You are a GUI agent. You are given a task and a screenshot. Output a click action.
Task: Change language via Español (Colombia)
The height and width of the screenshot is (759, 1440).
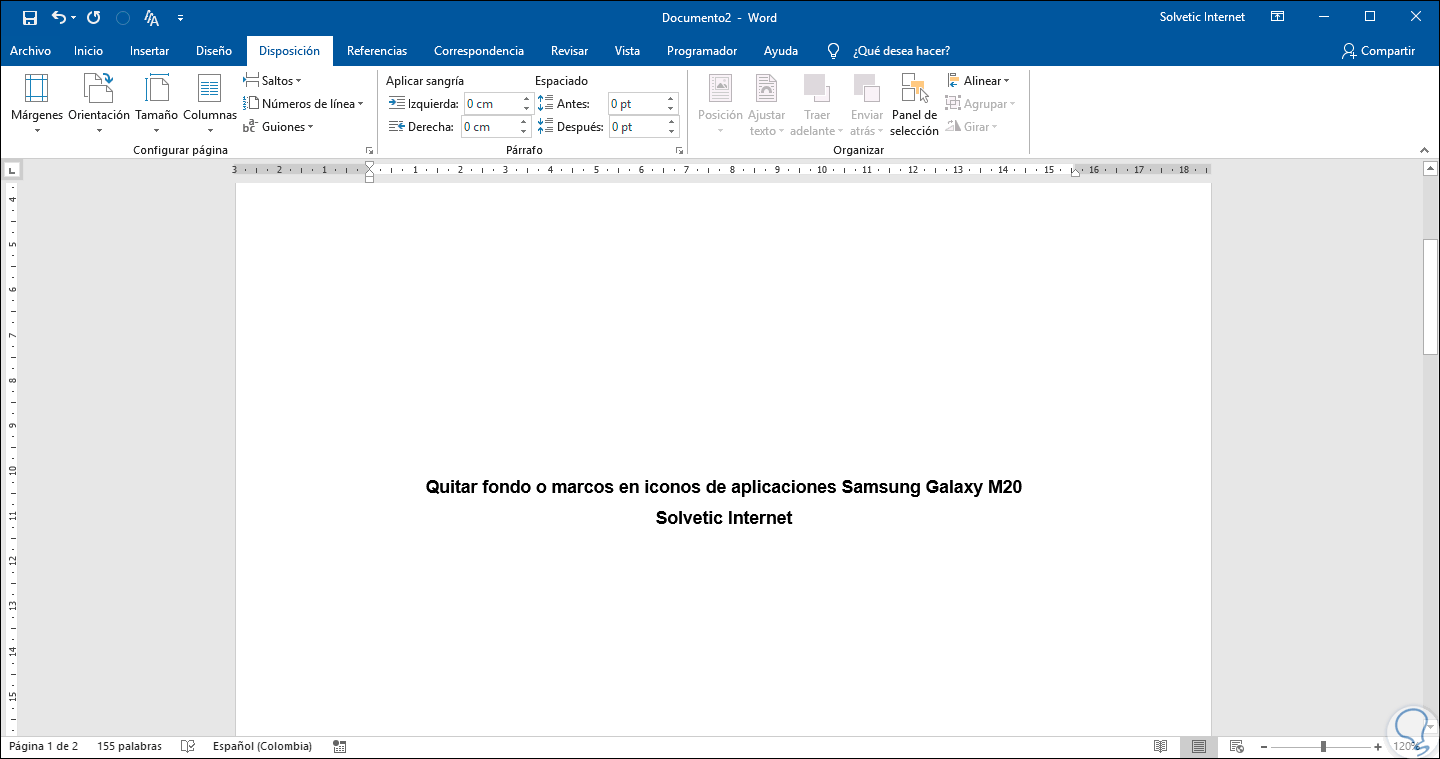click(x=262, y=747)
